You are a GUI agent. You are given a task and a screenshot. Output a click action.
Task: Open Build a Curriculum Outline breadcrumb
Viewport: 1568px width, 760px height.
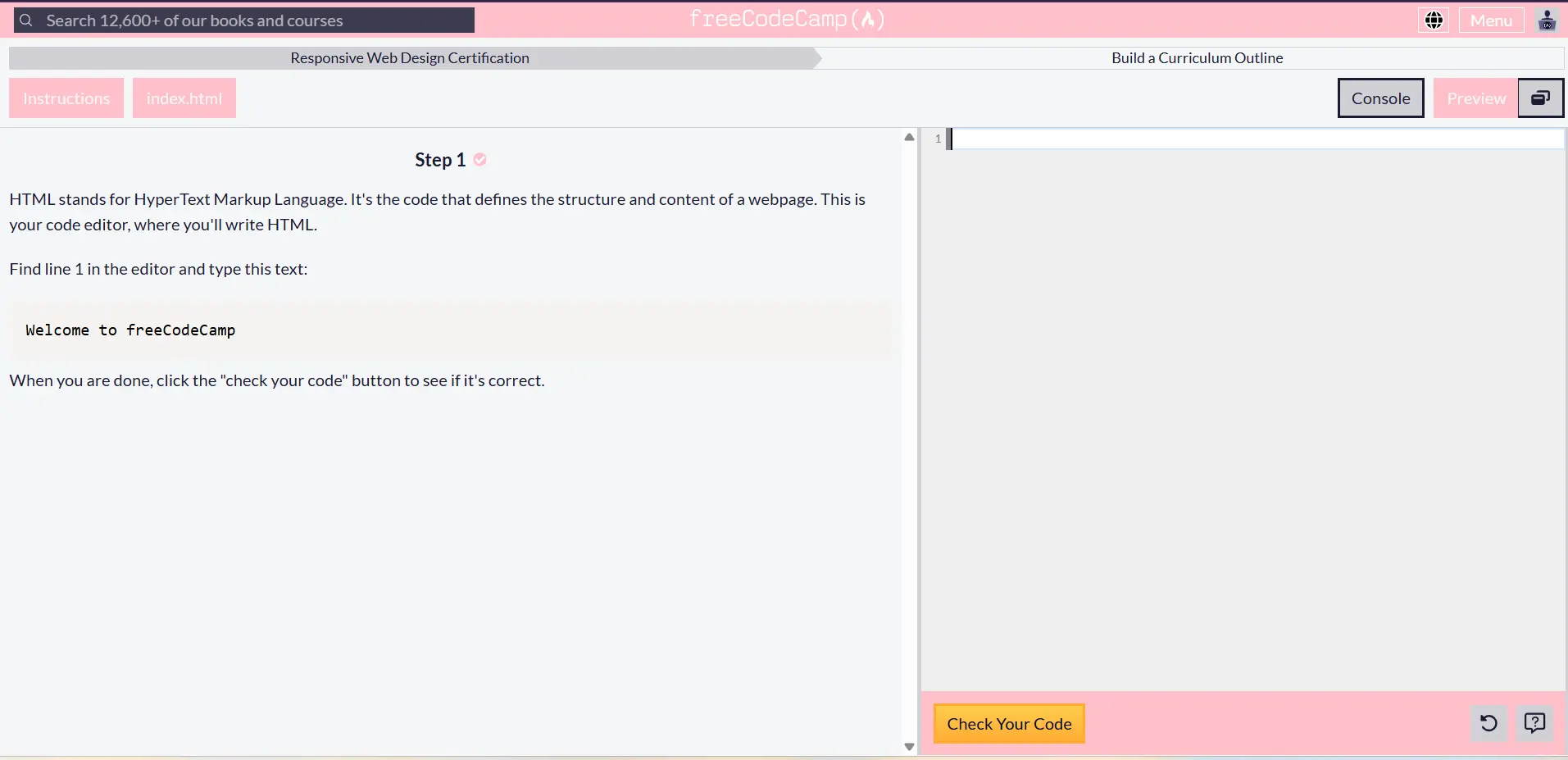1197,58
